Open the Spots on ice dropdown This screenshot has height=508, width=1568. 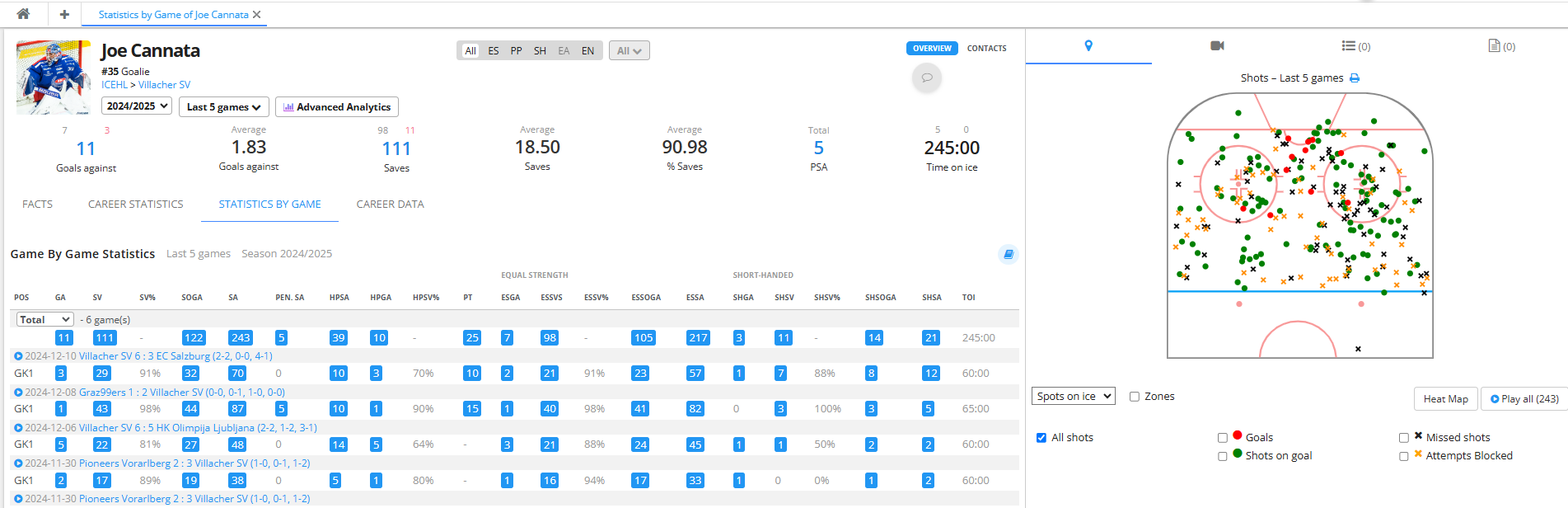1073,396
